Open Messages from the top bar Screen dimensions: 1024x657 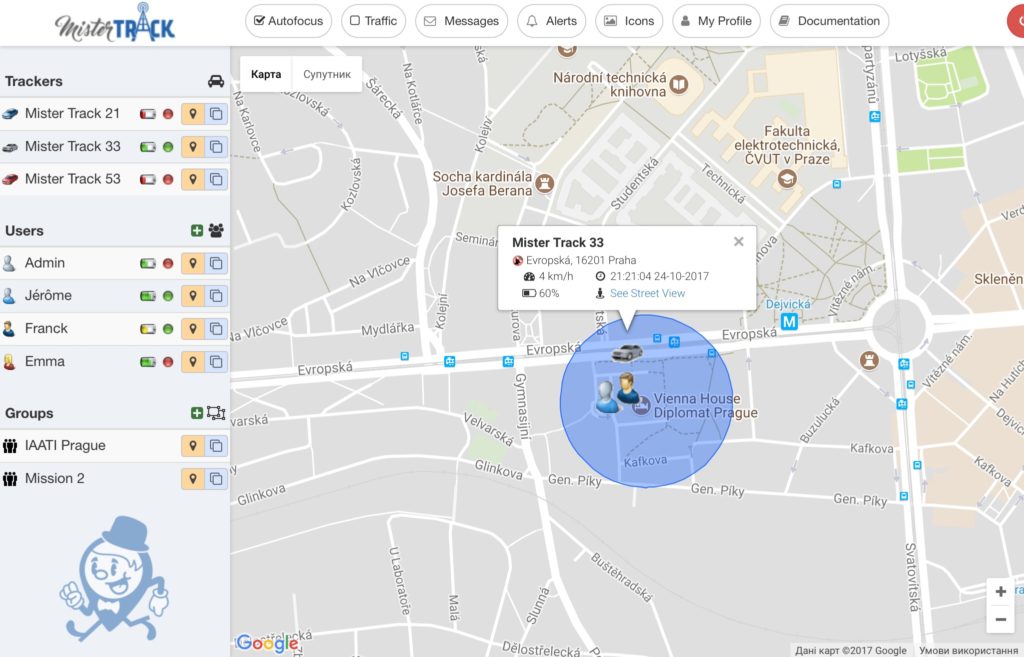click(x=462, y=21)
